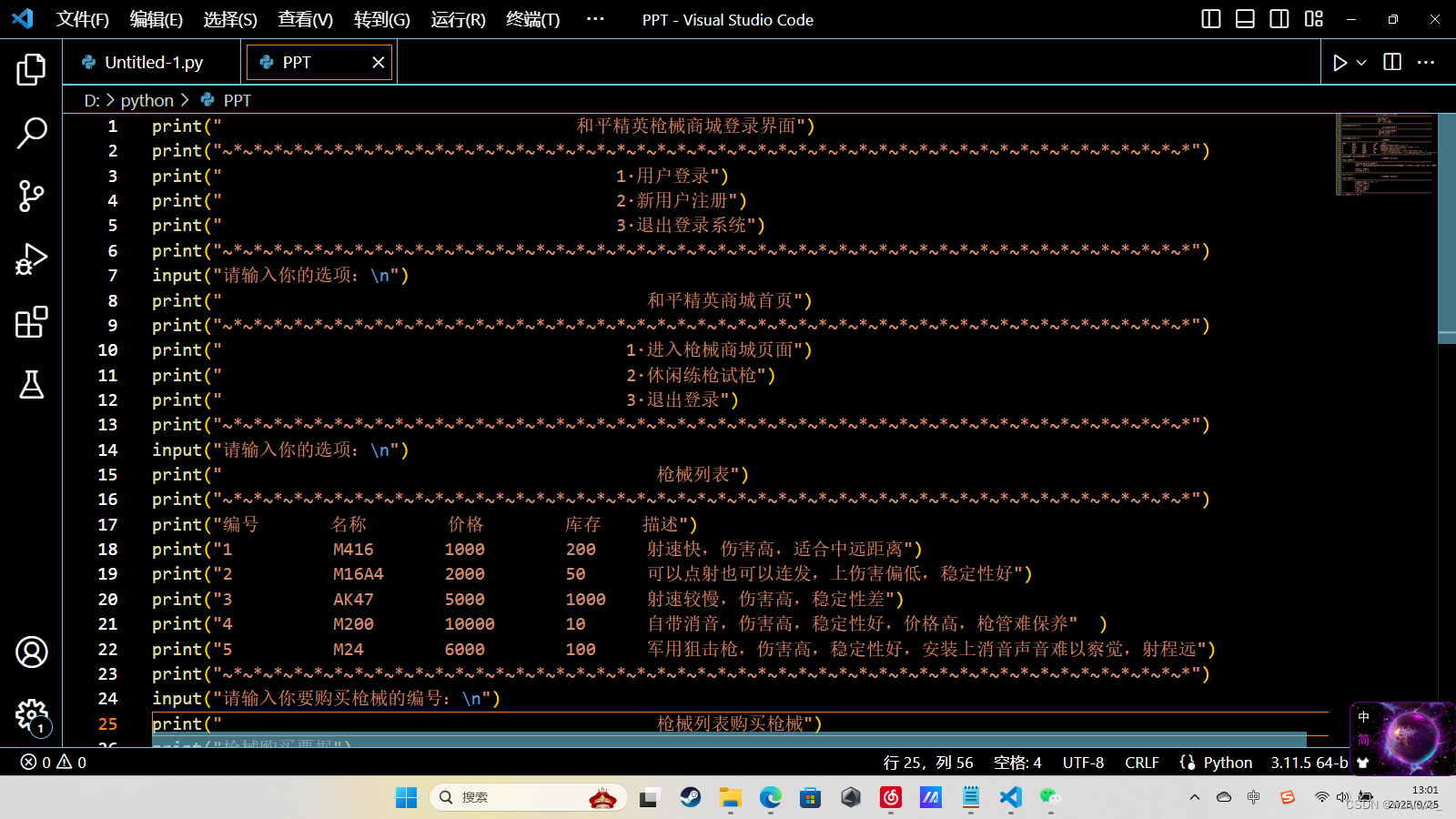1456x819 pixels.
Task: Open Microsoft Store from the taskbar
Action: tap(810, 798)
